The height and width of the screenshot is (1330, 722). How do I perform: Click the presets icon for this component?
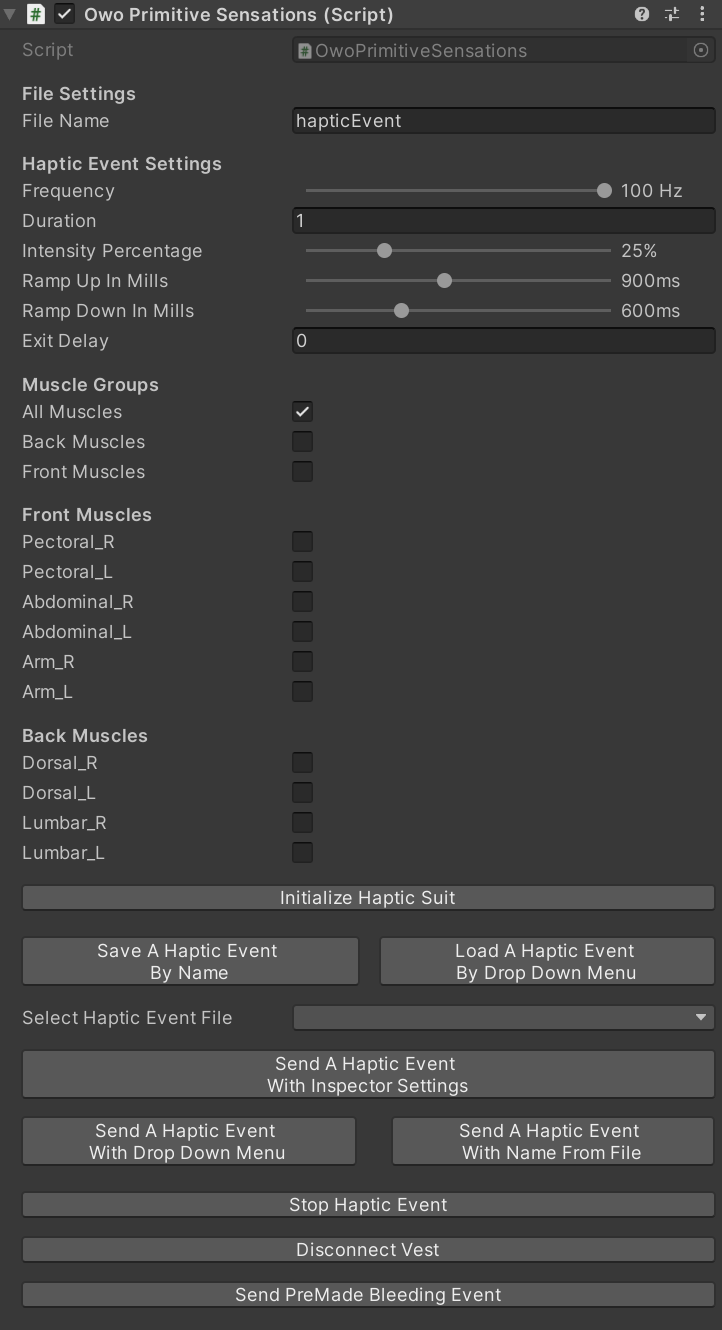click(x=671, y=14)
